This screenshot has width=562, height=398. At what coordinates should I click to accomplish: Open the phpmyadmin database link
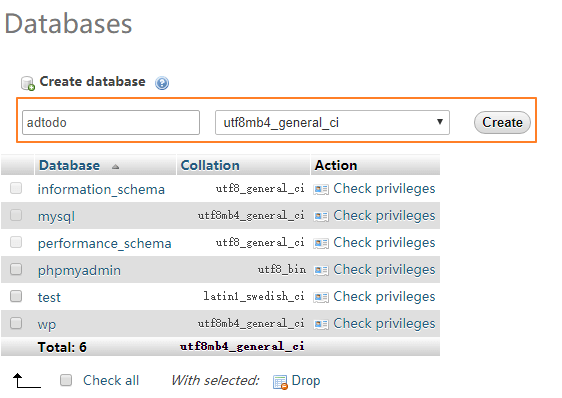(x=79, y=271)
